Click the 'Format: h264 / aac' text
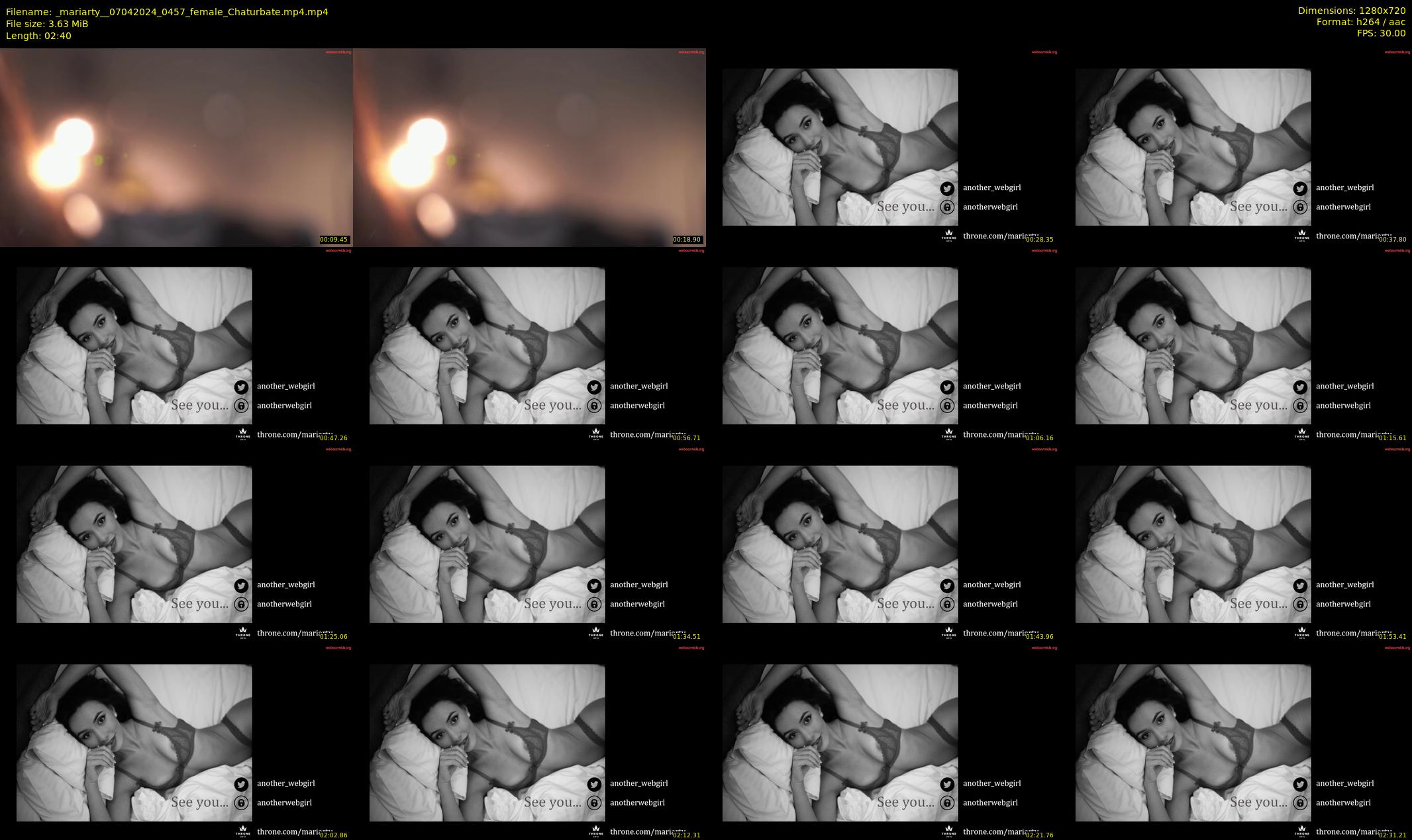Screen dimensions: 1412x840 (1361, 22)
